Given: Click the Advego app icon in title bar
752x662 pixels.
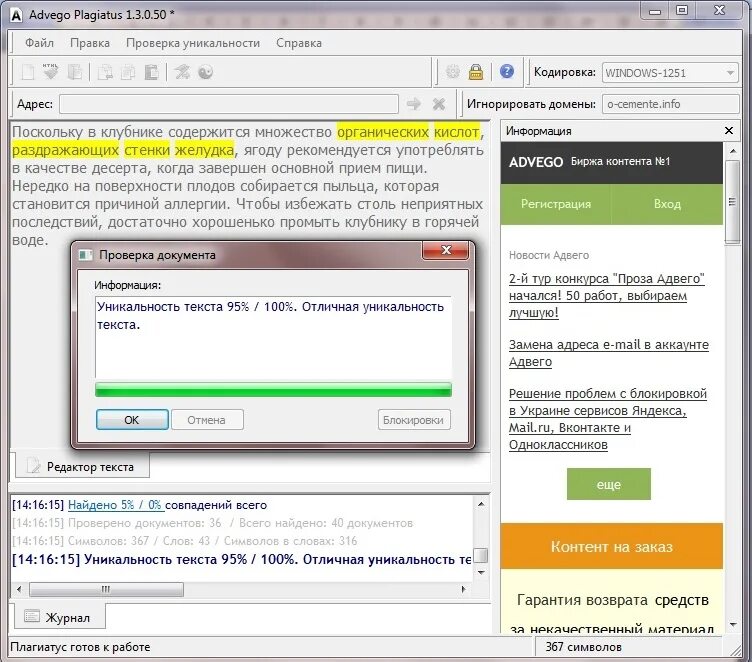Looking at the screenshot, I should [x=16, y=15].
